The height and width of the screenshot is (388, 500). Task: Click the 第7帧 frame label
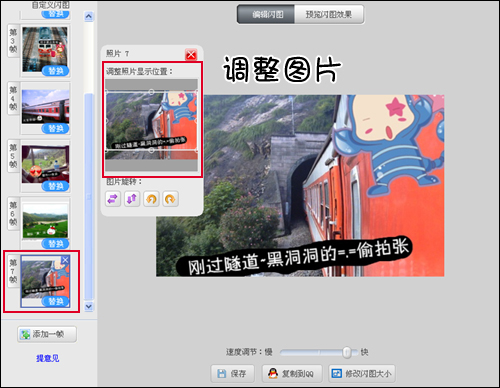[x=13, y=271]
